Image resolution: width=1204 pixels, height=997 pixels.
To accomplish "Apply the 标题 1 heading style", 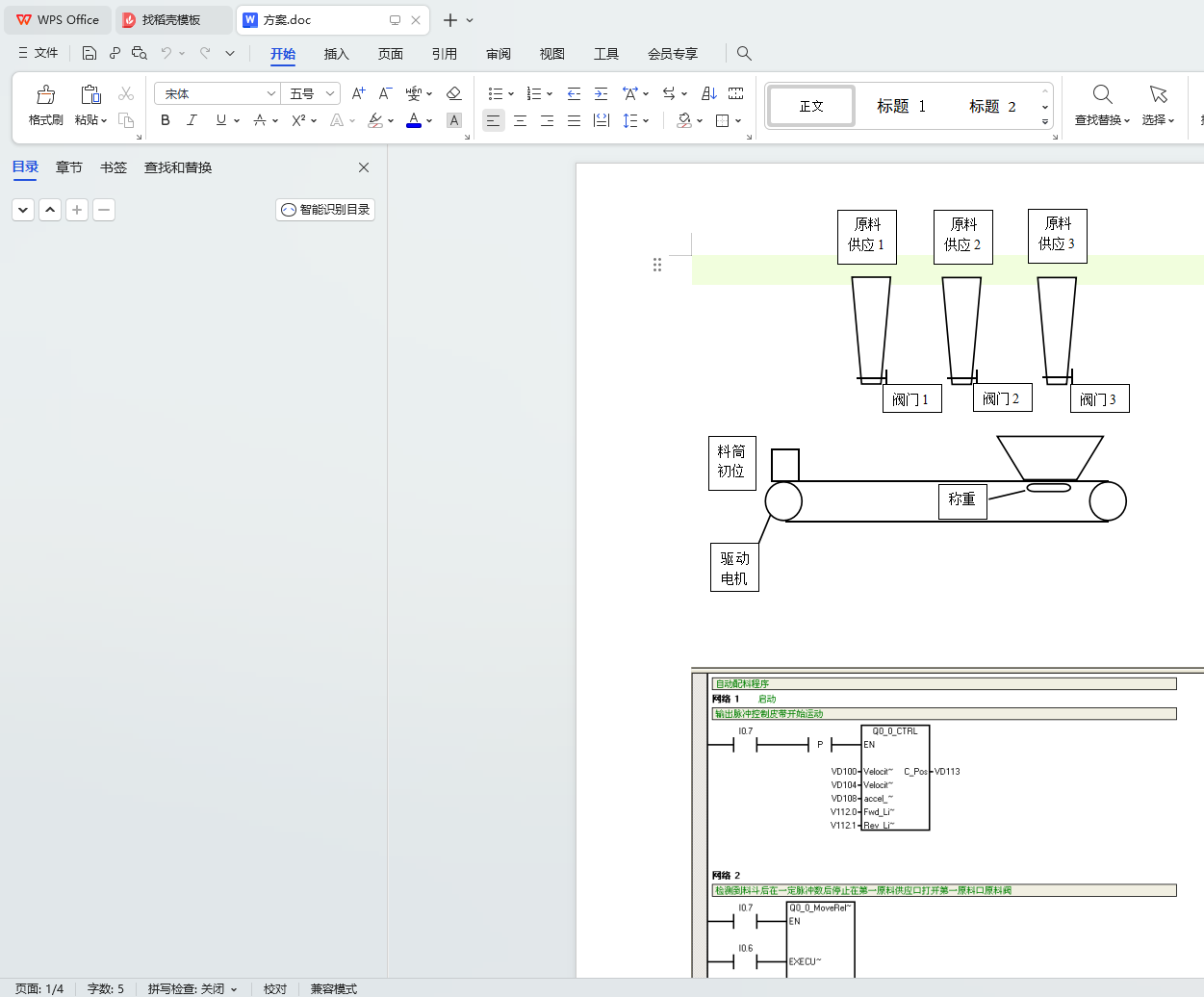I will (x=901, y=106).
